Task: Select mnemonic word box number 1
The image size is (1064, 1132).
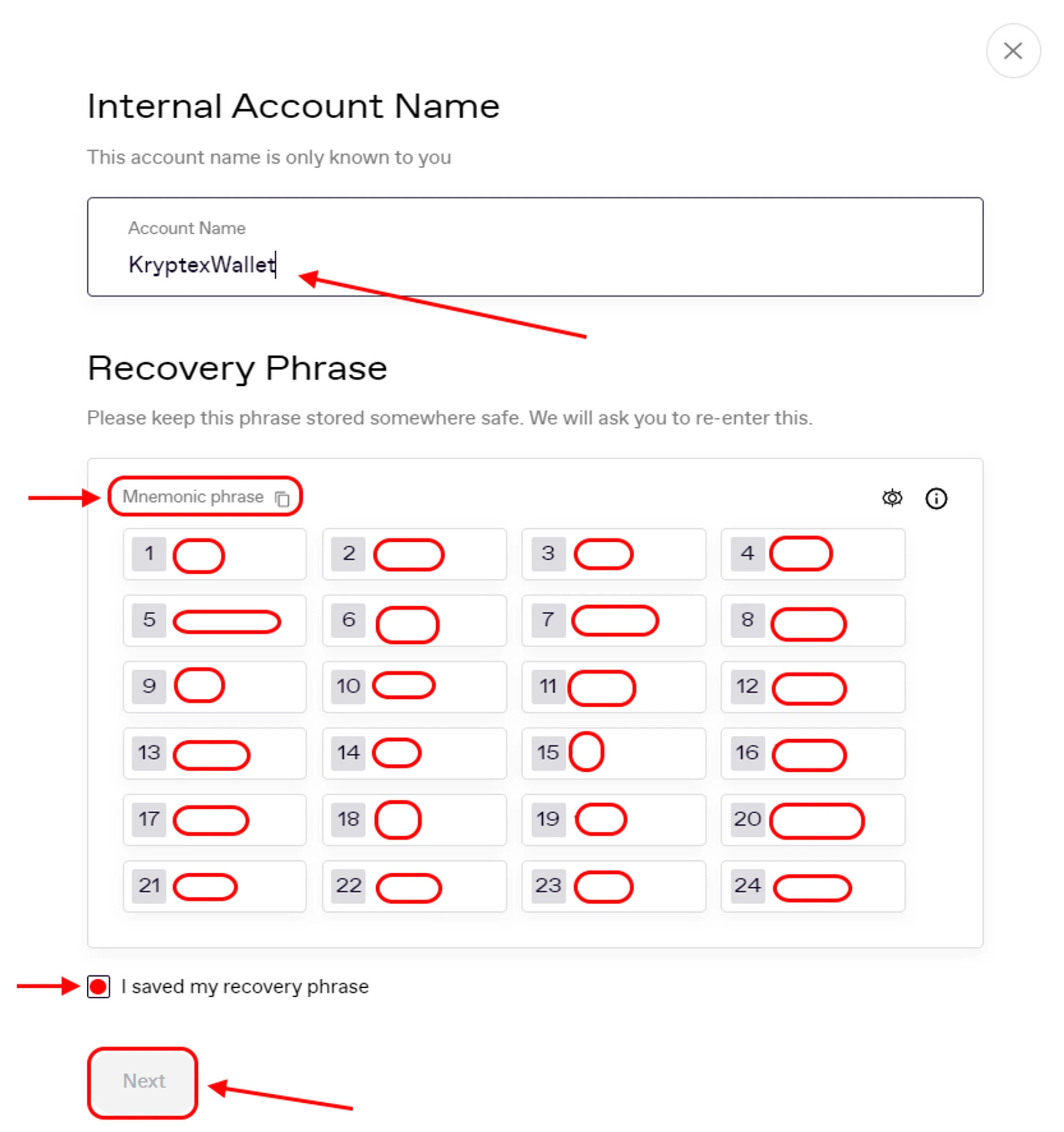Action: pyautogui.click(x=214, y=554)
